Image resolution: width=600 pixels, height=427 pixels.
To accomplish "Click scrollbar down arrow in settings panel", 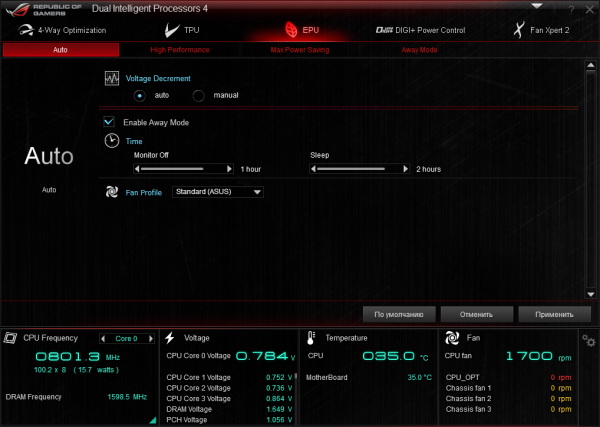I will pyautogui.click(x=590, y=294).
